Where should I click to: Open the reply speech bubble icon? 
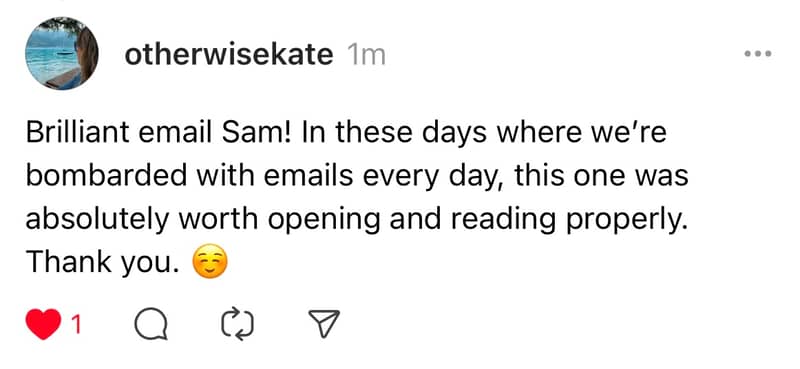click(151, 325)
